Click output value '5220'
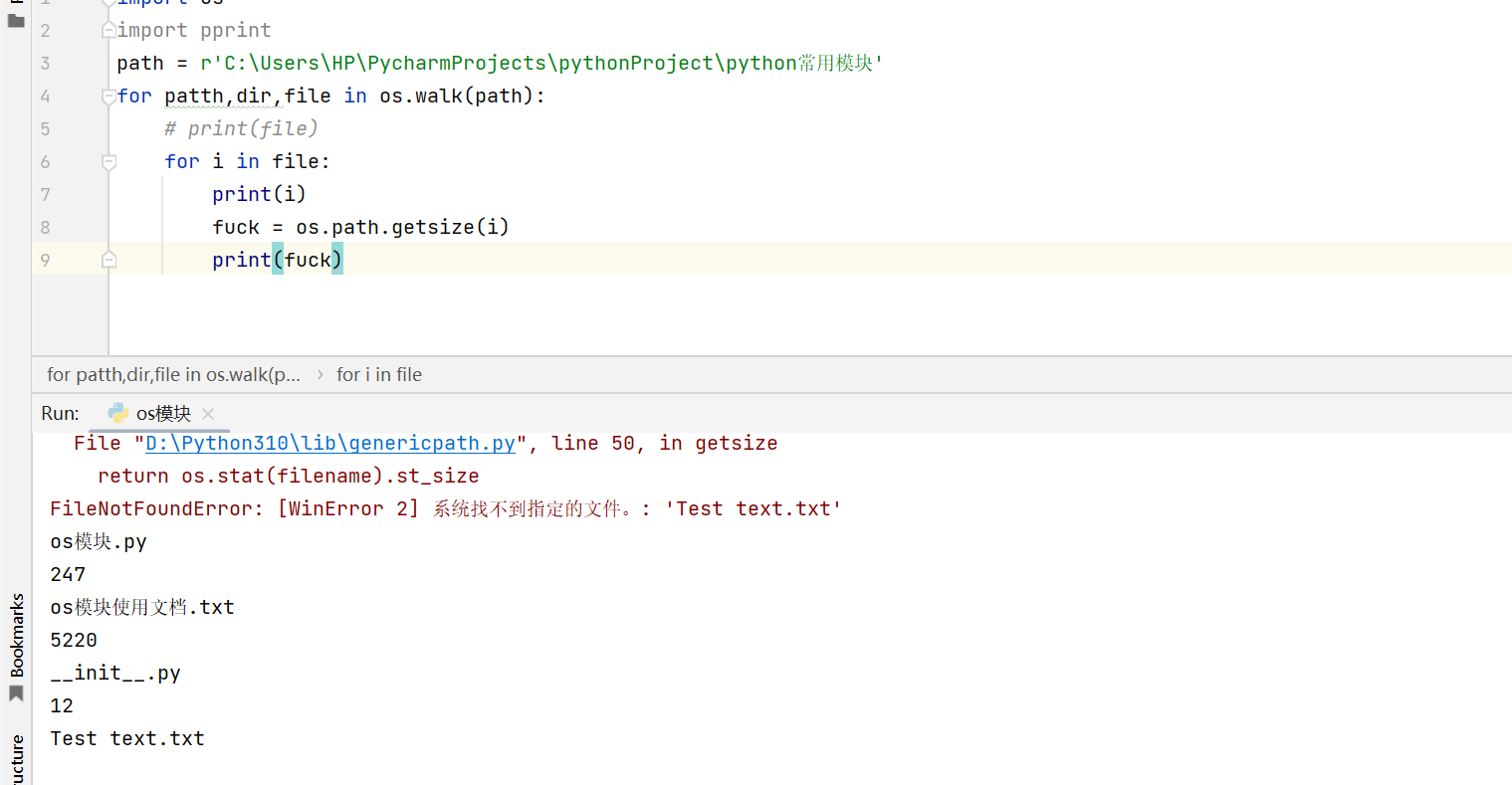 [x=74, y=640]
